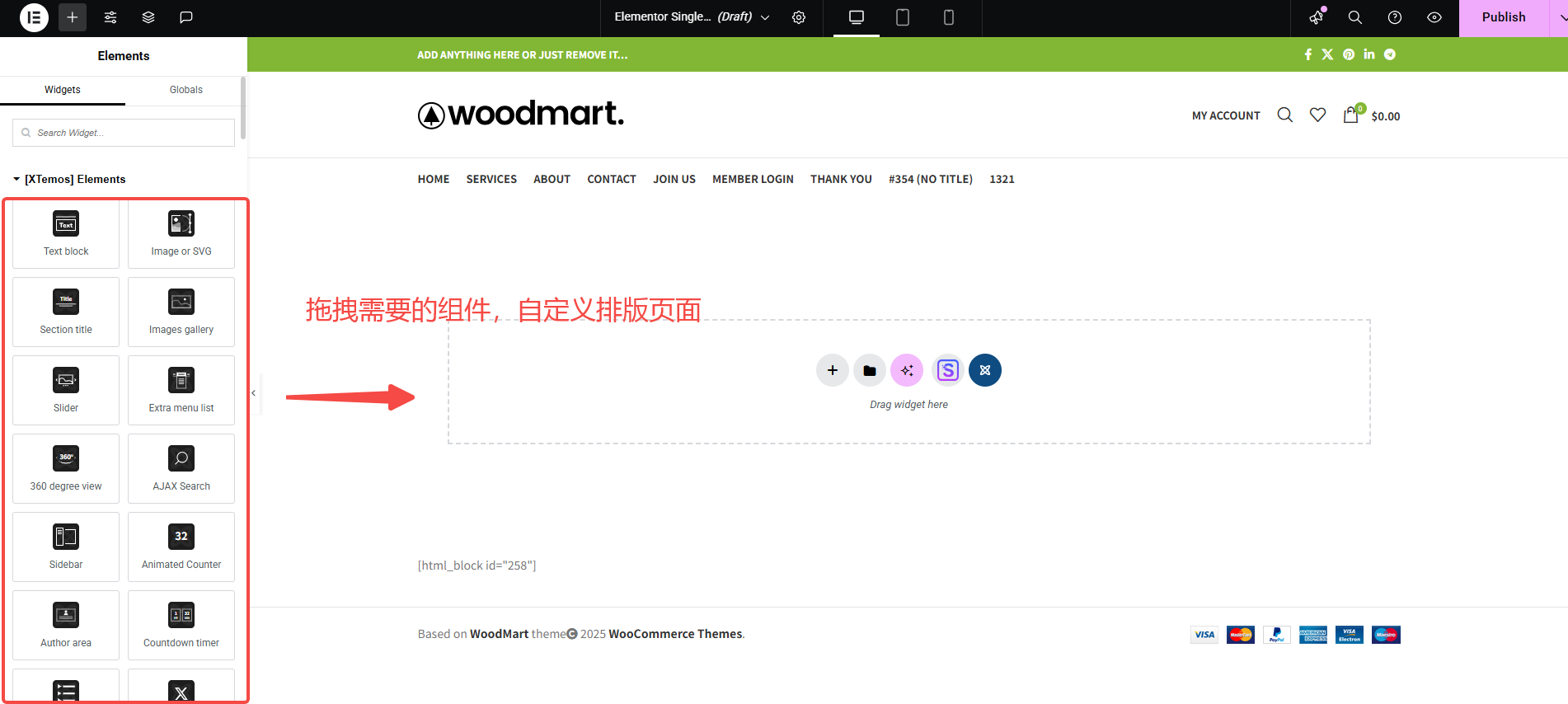
Task: Collapse the [XTemos] Elements section
Action: pos(16,179)
